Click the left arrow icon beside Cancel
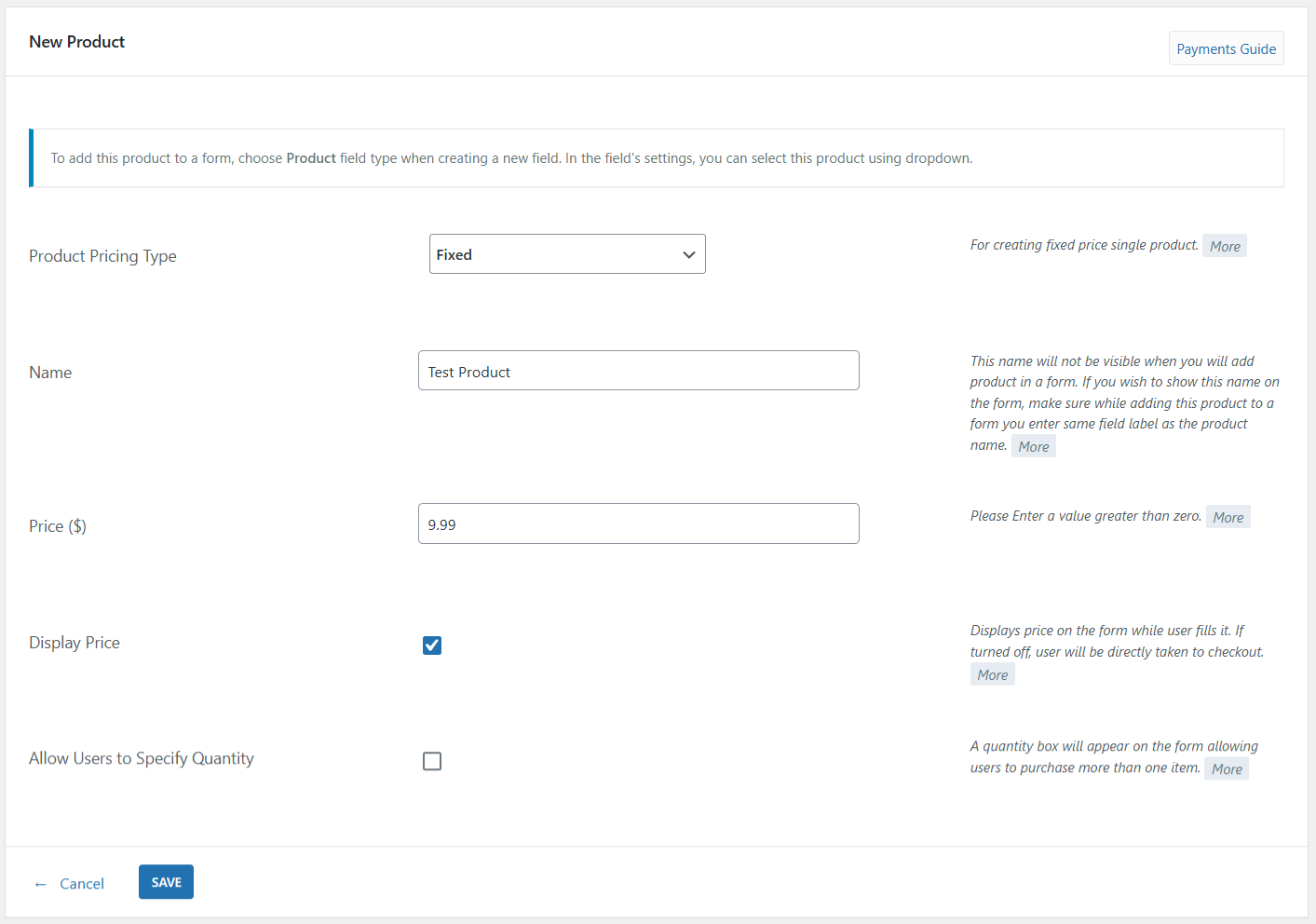 click(x=40, y=884)
